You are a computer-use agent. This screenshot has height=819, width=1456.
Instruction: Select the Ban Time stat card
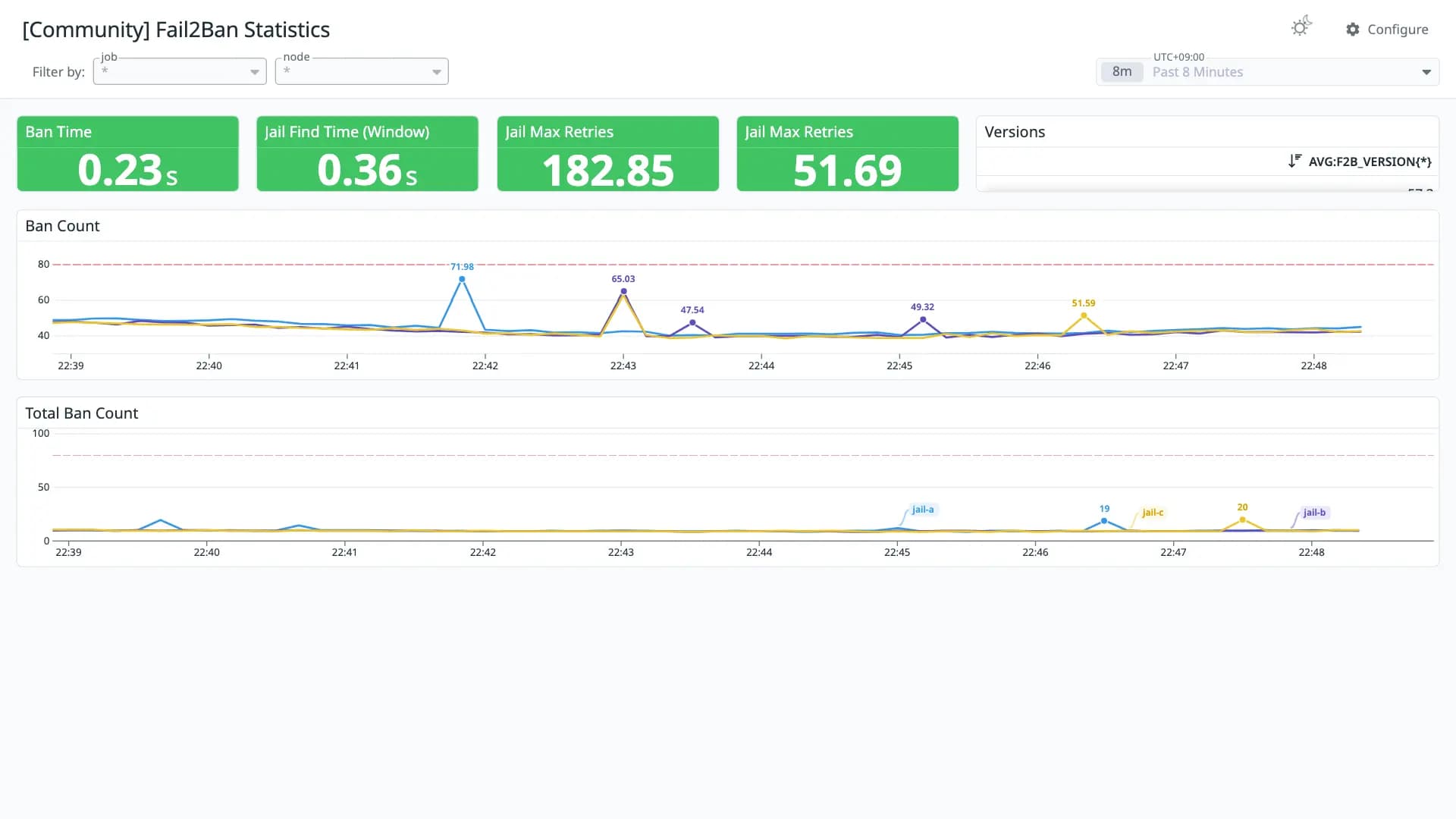[x=127, y=153]
